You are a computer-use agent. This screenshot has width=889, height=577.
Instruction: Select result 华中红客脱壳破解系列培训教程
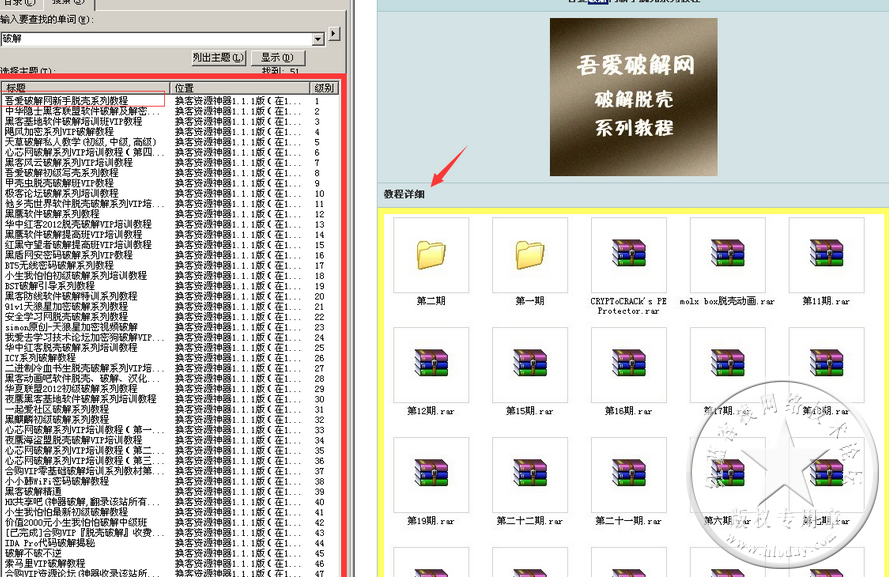(71, 347)
